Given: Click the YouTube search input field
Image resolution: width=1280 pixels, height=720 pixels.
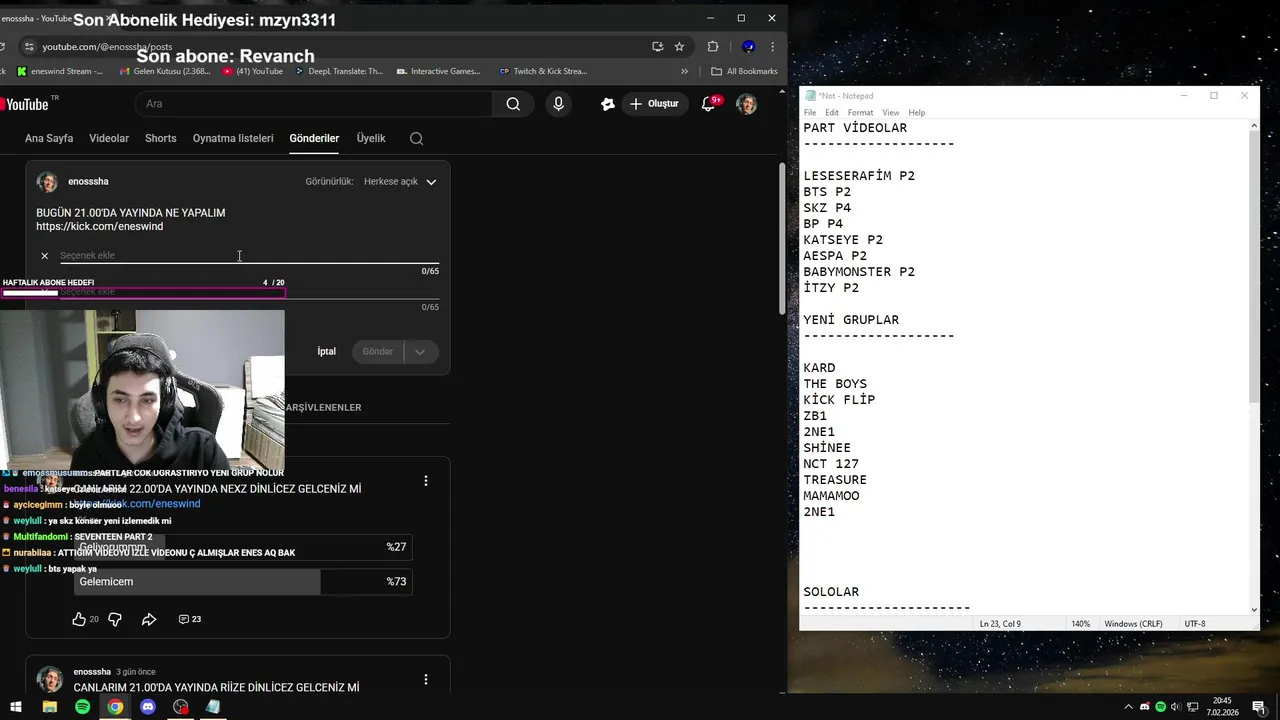Looking at the screenshot, I should 314,104.
